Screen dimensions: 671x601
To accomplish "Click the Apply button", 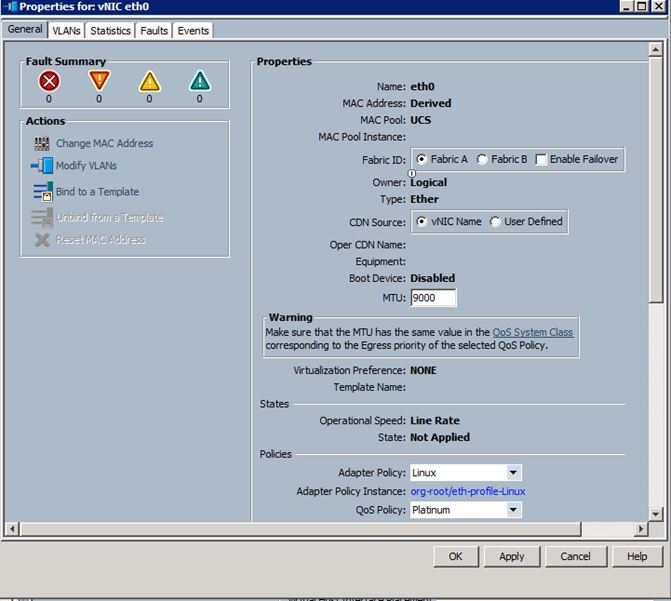I will click(512, 556).
